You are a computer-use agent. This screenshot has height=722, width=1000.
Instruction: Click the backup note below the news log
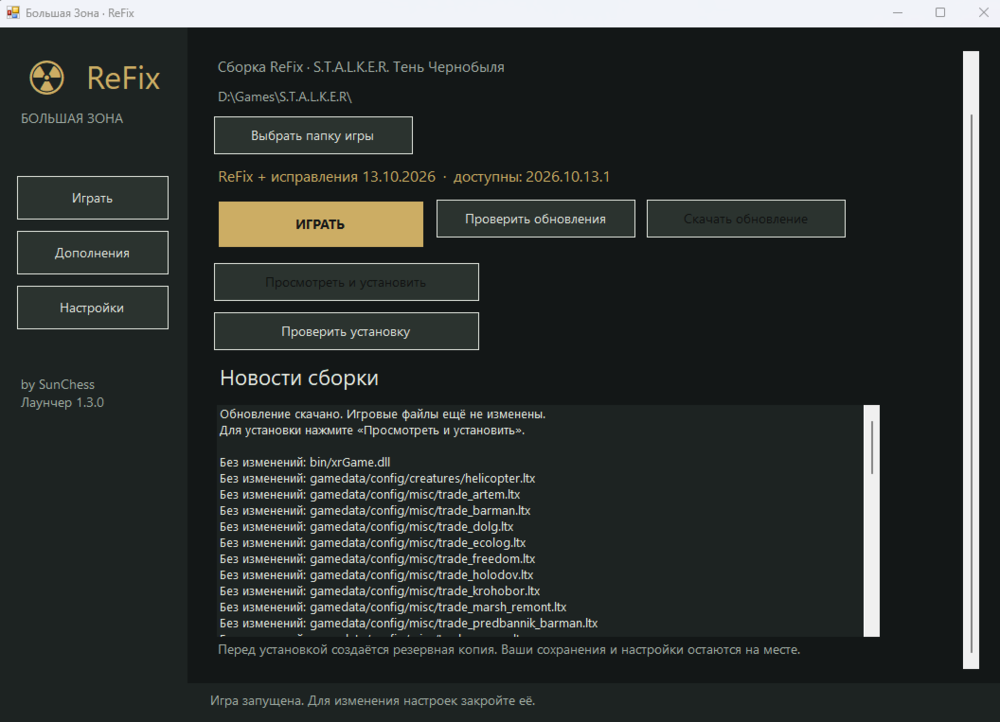[x=509, y=649]
